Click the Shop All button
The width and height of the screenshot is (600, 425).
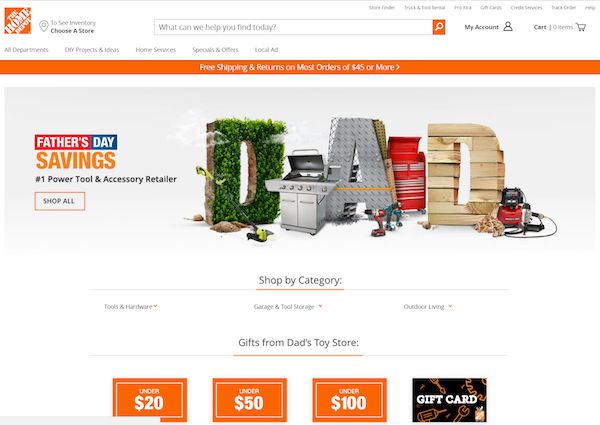60,201
